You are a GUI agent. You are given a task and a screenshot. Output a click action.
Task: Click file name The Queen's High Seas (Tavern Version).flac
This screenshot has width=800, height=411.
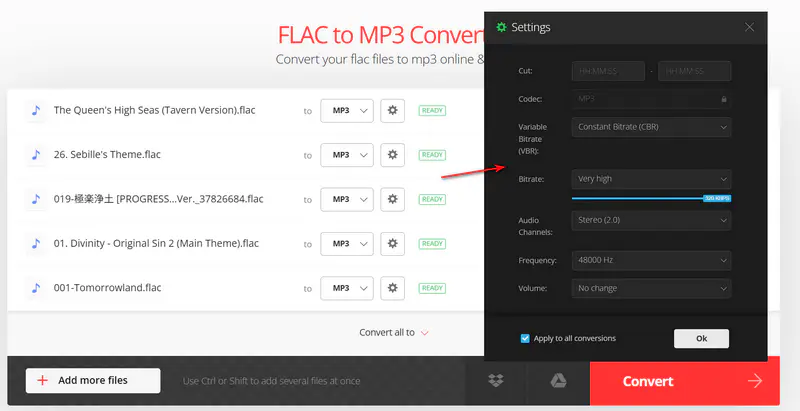click(155, 110)
